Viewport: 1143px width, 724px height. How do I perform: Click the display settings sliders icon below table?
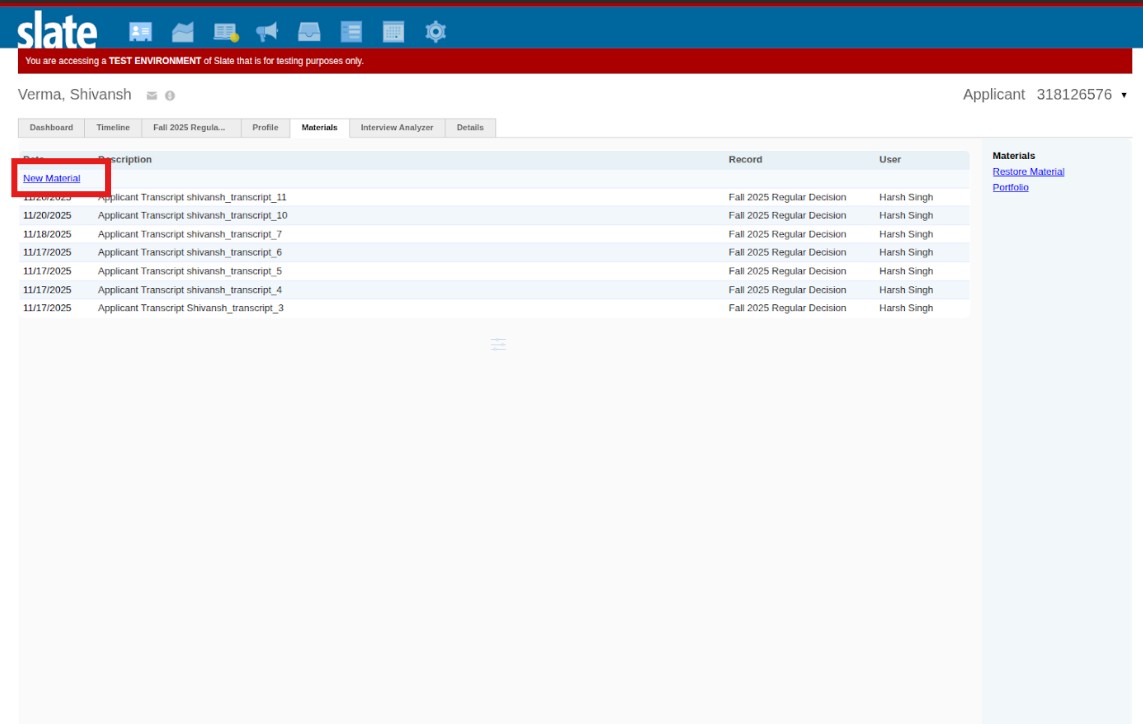pyautogui.click(x=498, y=345)
